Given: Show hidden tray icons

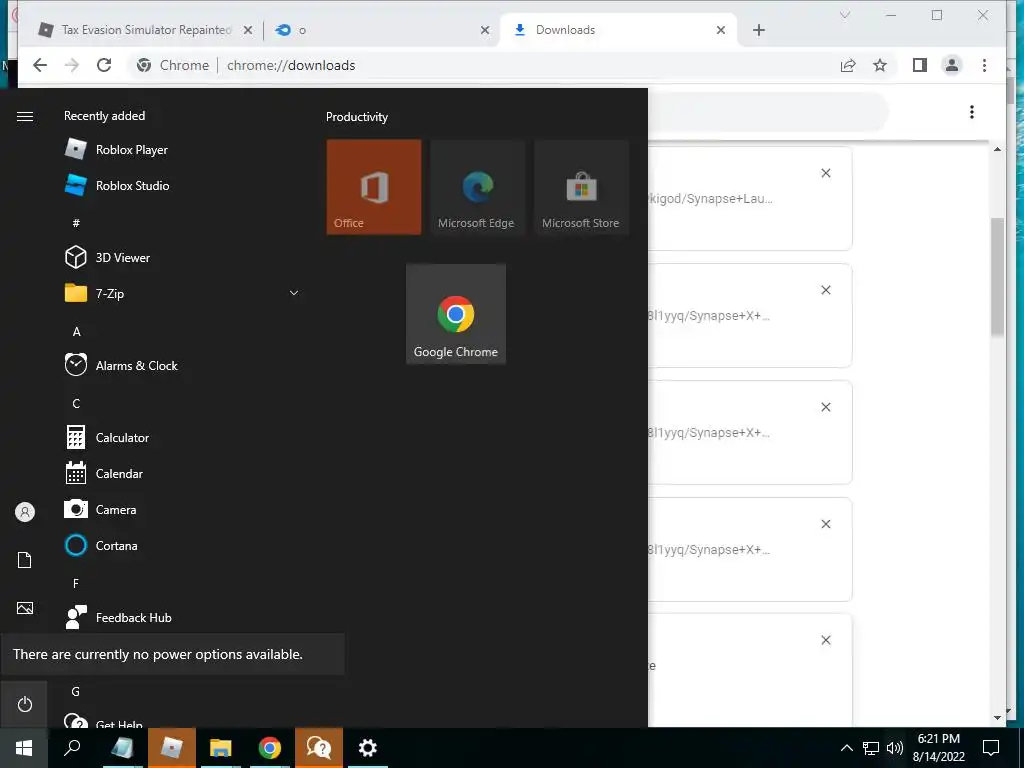Looking at the screenshot, I should pos(846,748).
